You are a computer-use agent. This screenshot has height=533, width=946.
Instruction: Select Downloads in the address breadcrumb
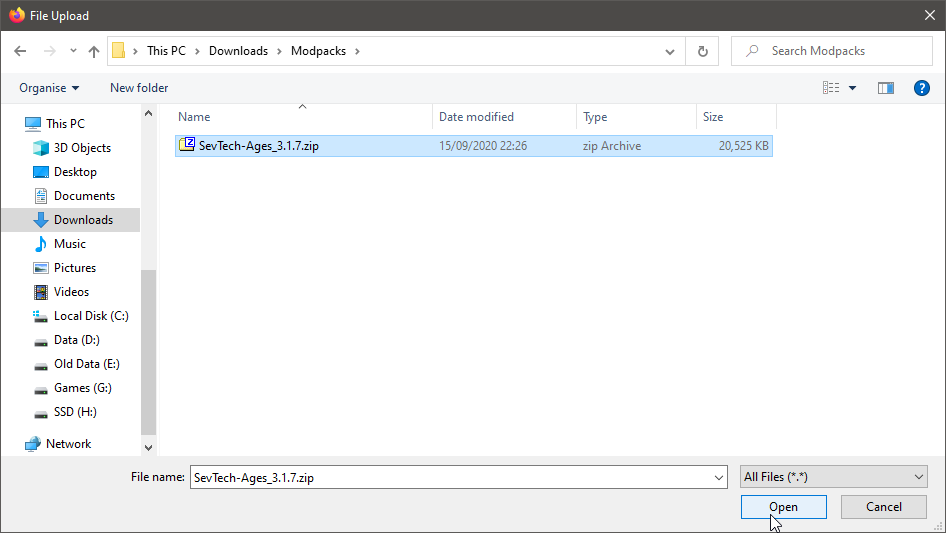(x=238, y=51)
